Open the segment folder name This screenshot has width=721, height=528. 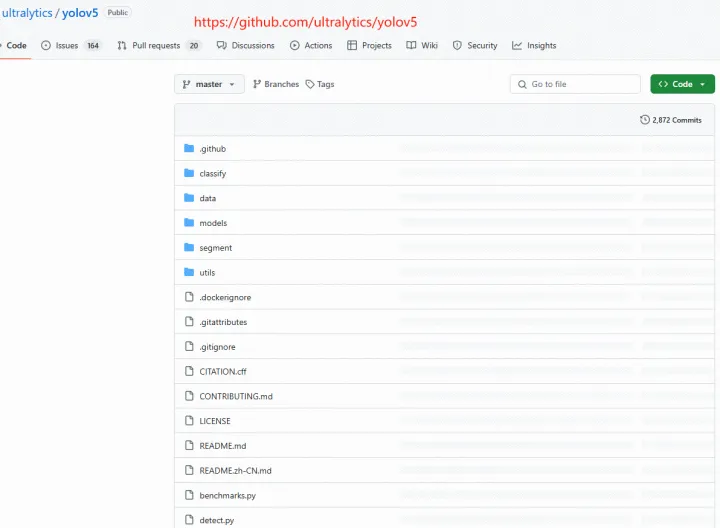click(216, 248)
